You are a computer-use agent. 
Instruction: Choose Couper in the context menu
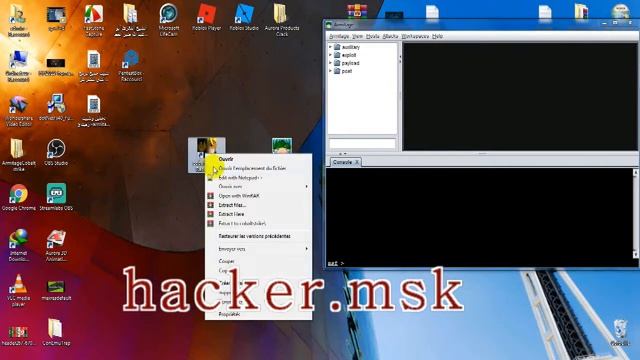tap(258, 261)
